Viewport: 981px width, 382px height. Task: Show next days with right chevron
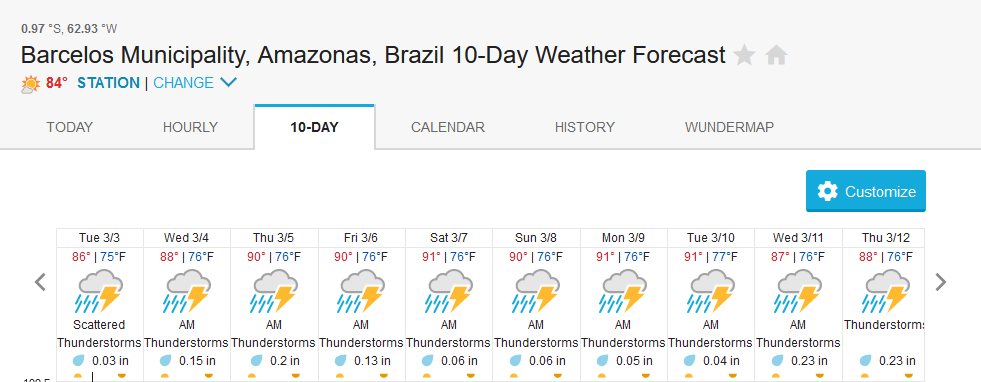[x=940, y=282]
